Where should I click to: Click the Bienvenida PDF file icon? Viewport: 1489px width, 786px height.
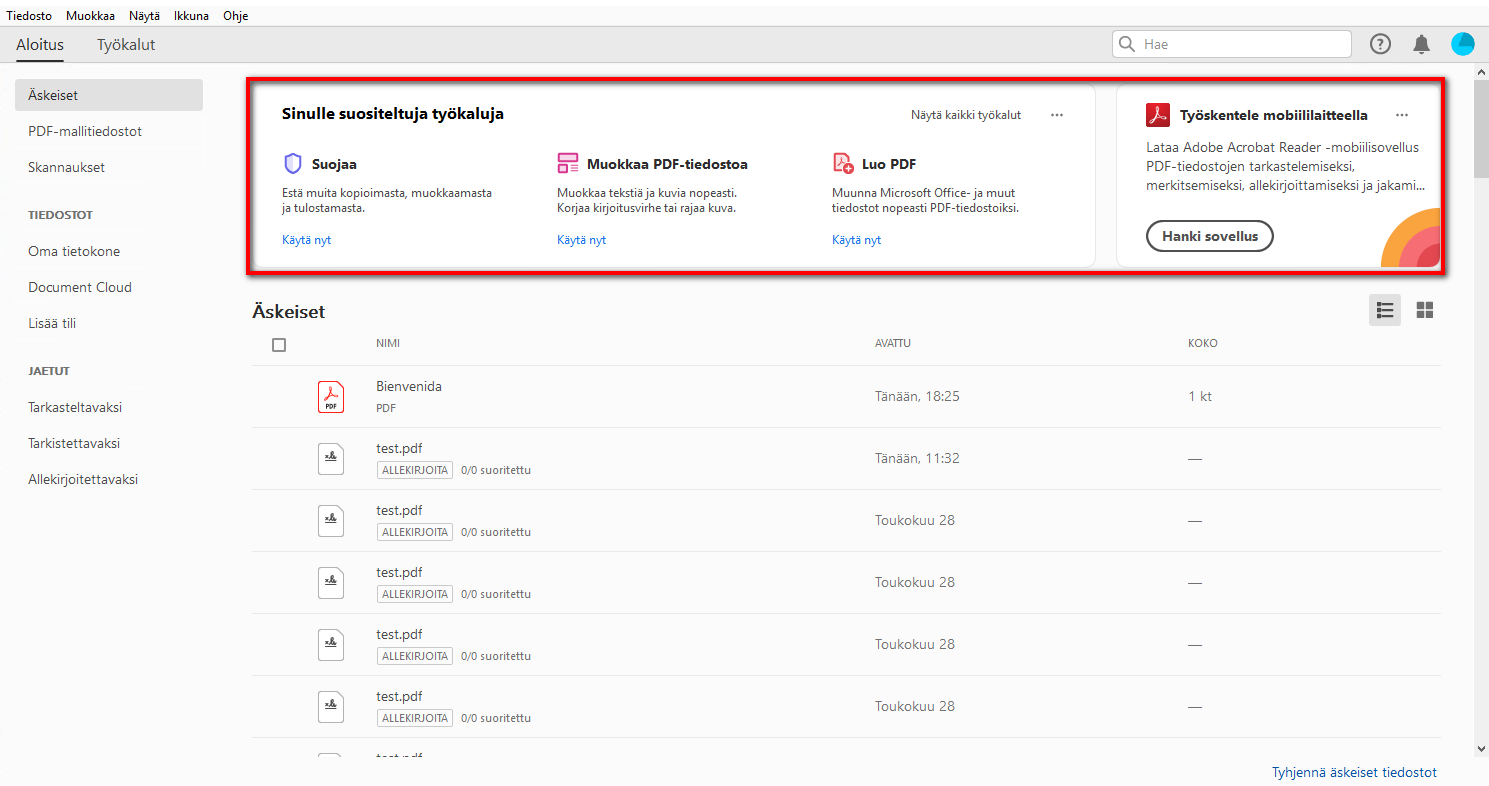(331, 397)
